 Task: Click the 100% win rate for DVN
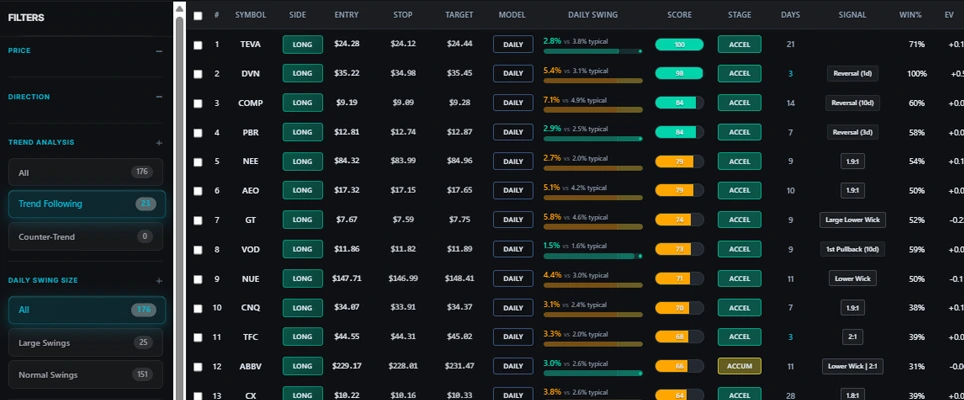coord(917,74)
